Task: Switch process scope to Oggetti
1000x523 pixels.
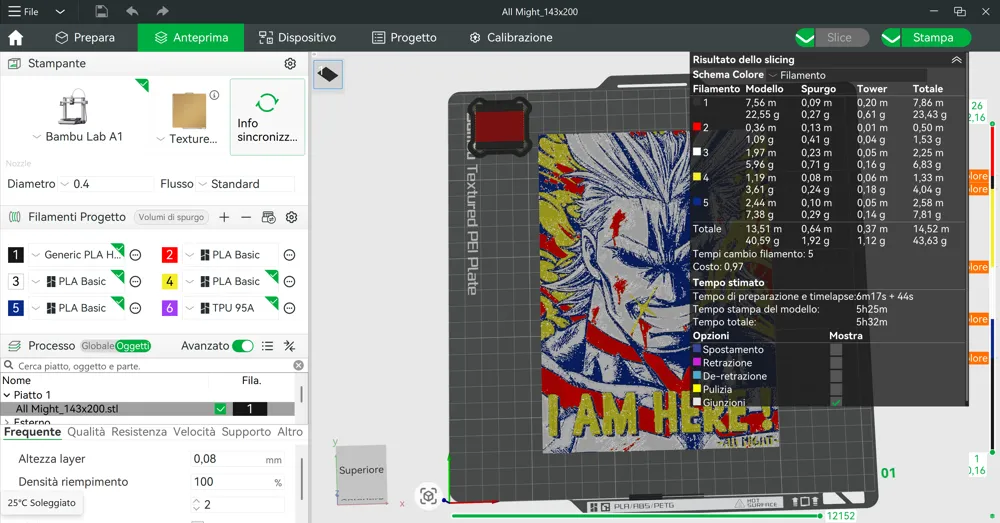Action: (x=133, y=346)
